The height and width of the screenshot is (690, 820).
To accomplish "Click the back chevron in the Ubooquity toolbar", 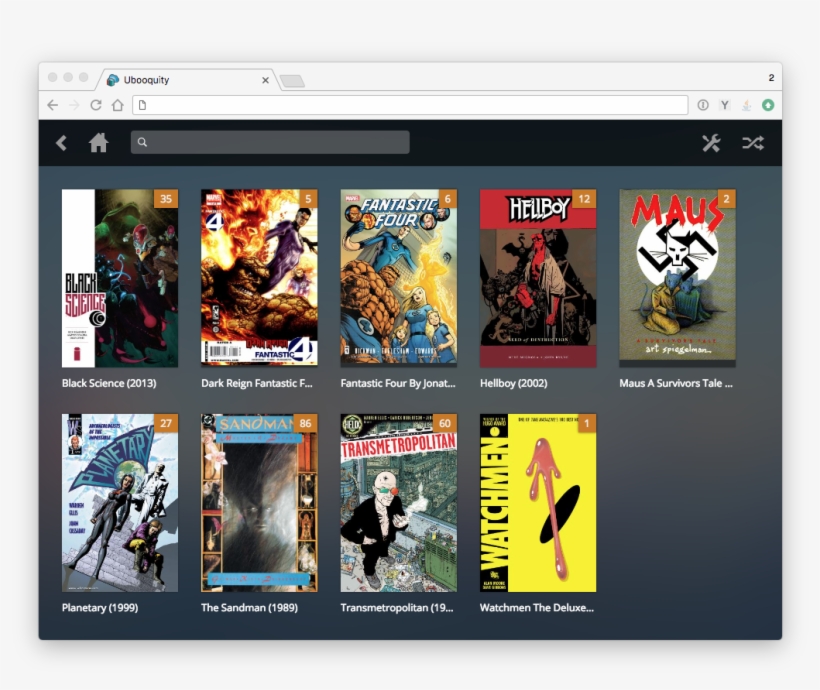I will (61, 143).
